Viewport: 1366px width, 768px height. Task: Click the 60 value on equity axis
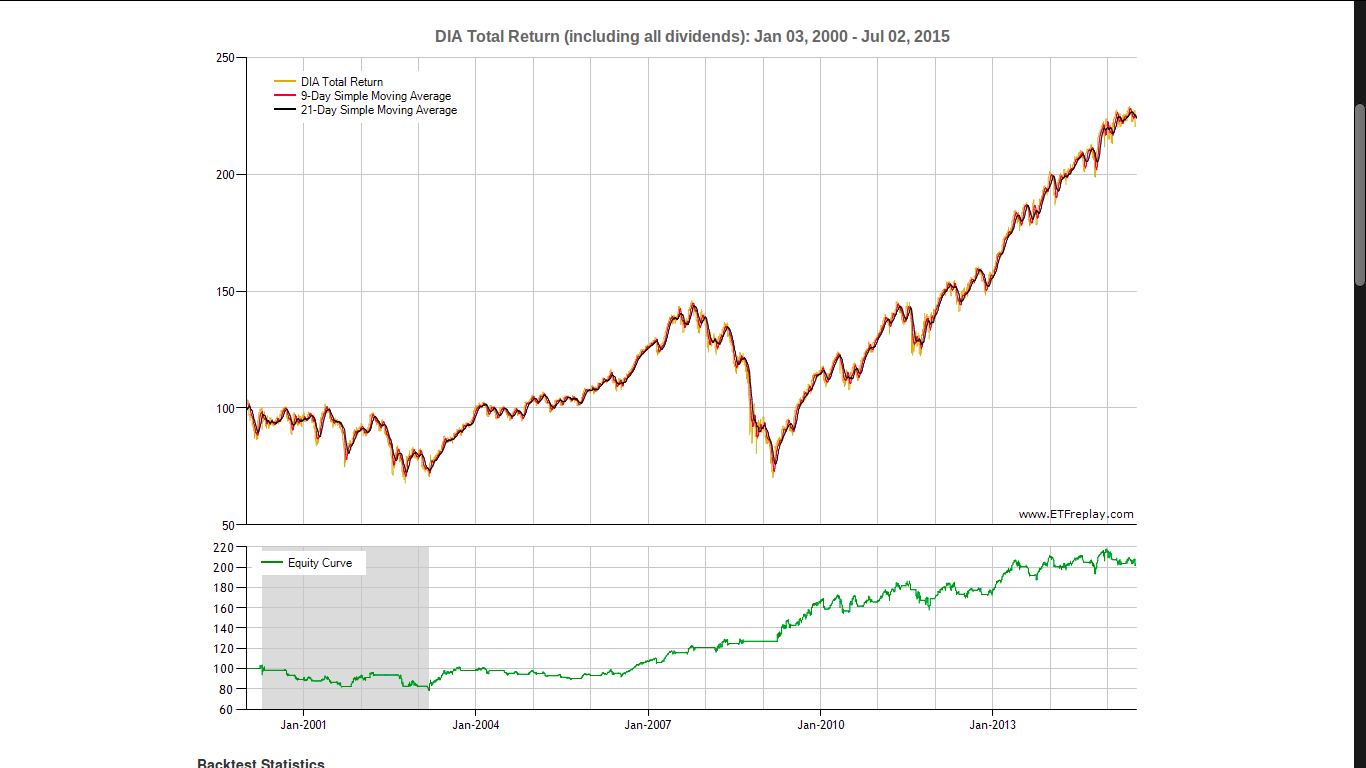coord(226,710)
